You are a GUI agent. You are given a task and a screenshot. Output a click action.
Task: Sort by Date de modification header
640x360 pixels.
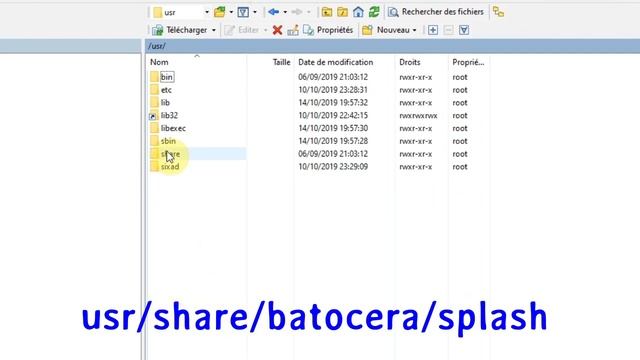pos(336,62)
